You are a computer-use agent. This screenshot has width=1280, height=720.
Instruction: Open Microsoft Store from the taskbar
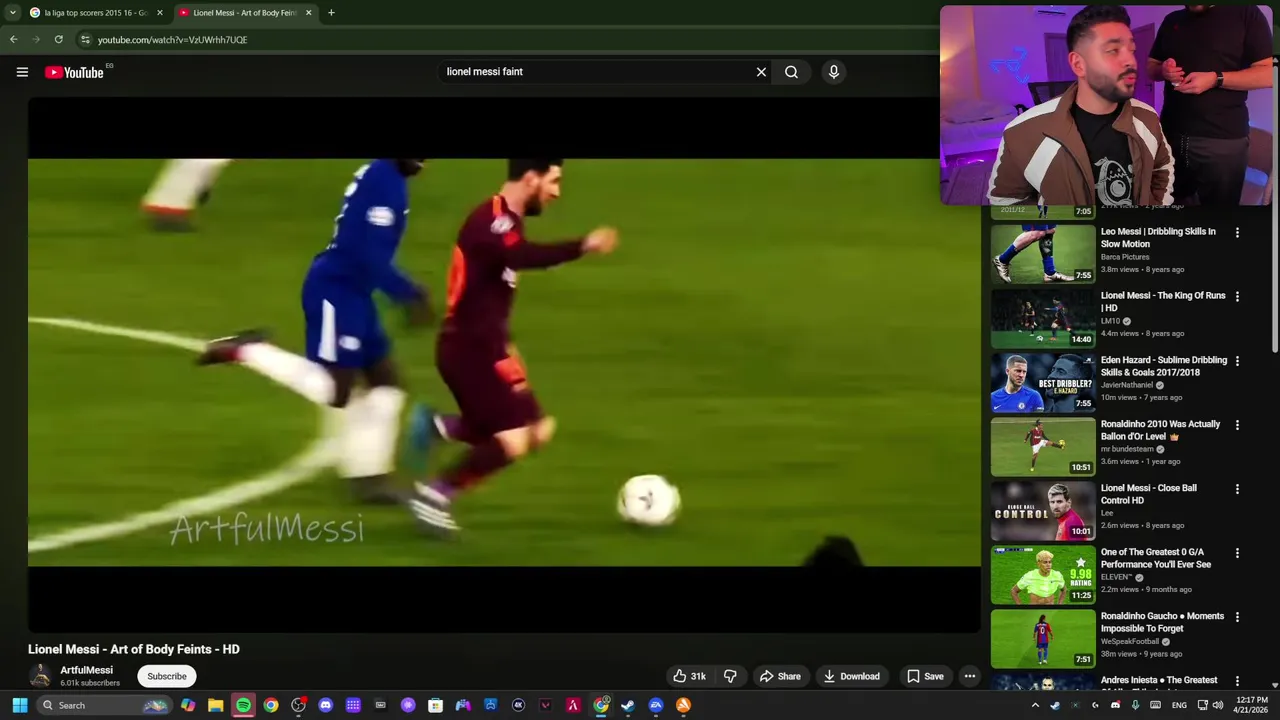click(435, 705)
